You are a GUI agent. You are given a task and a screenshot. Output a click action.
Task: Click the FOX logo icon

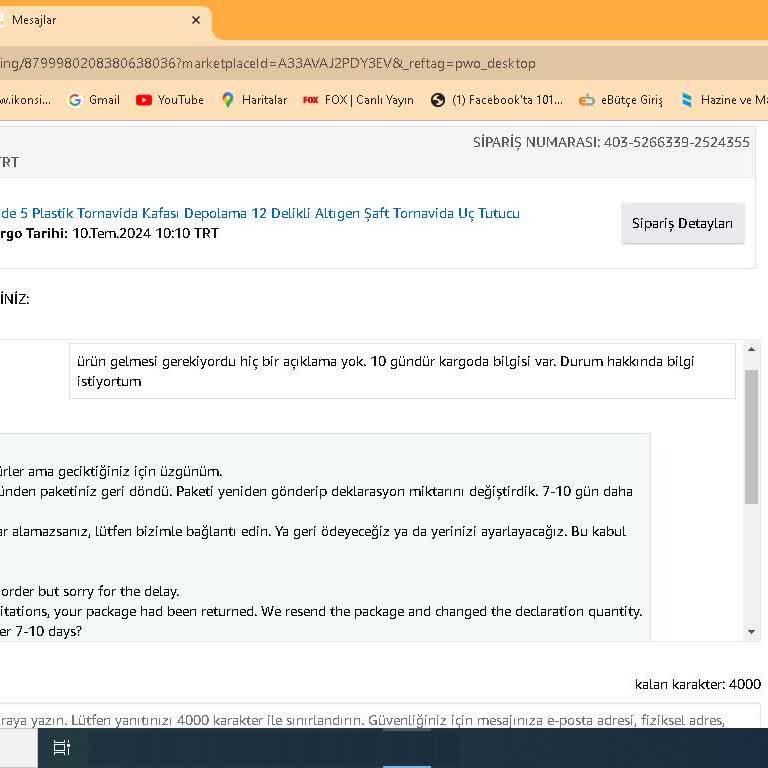click(311, 100)
